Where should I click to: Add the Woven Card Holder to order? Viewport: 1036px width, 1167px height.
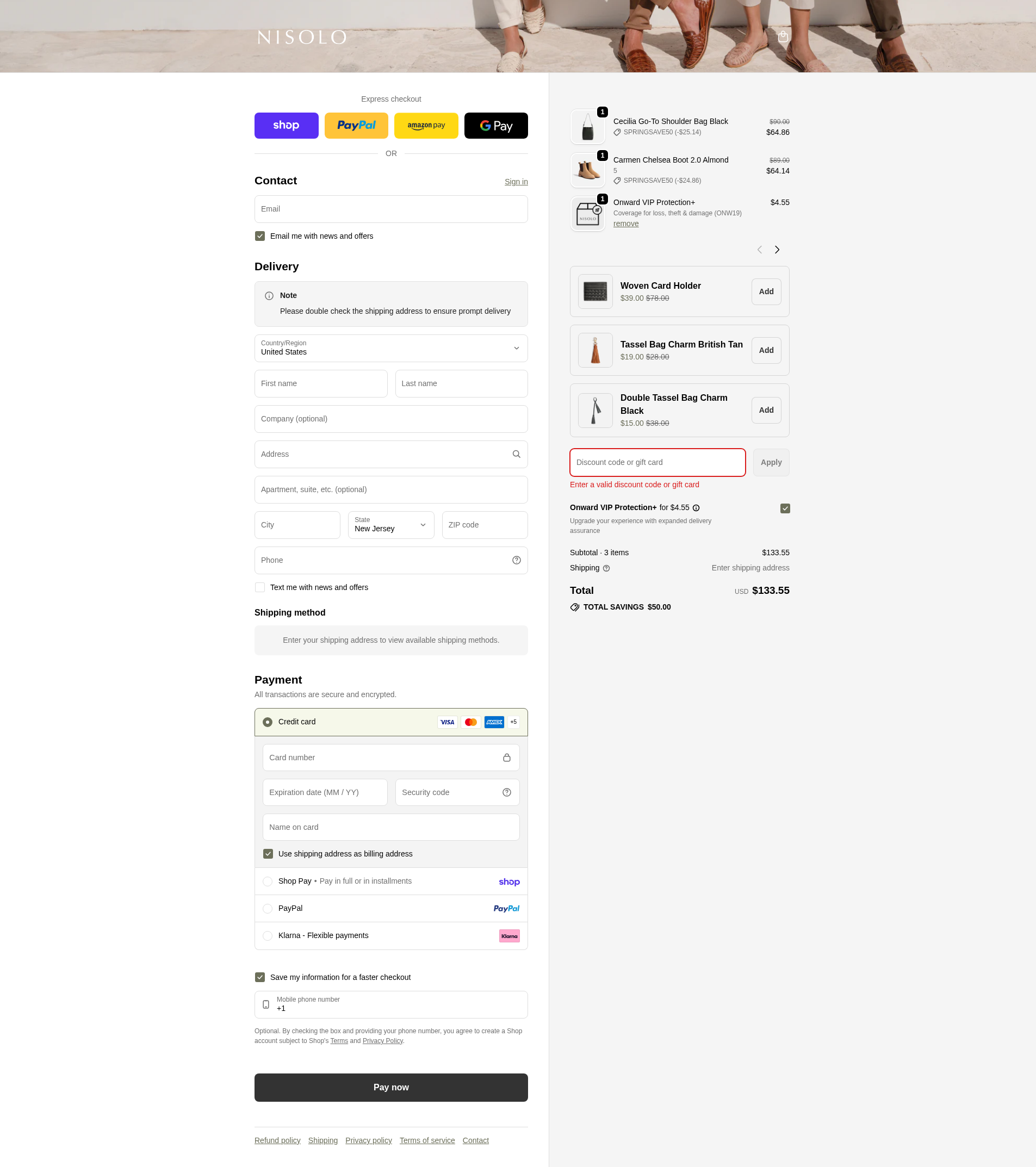(765, 291)
